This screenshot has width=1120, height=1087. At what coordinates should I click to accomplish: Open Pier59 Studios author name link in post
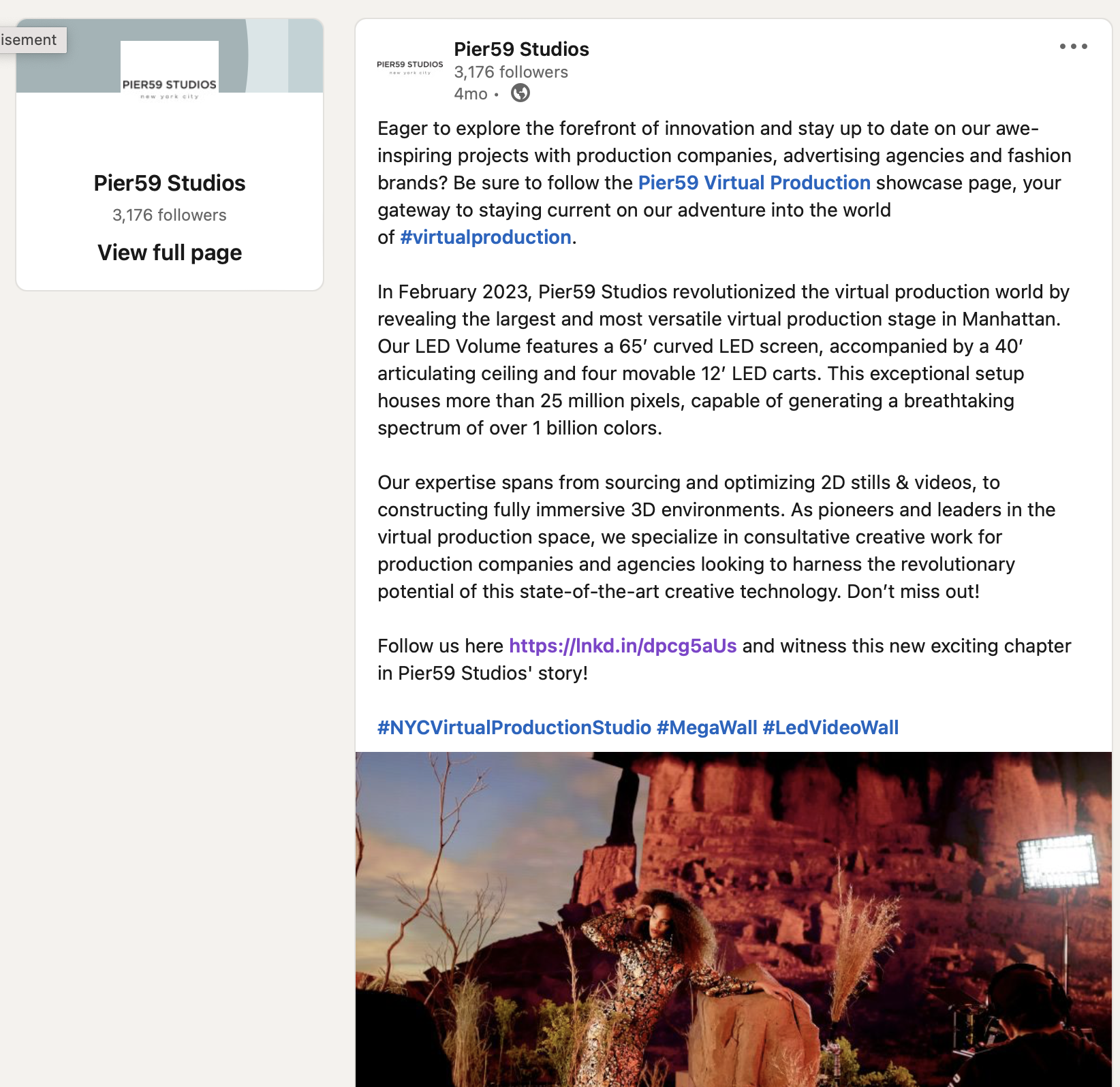(x=521, y=49)
